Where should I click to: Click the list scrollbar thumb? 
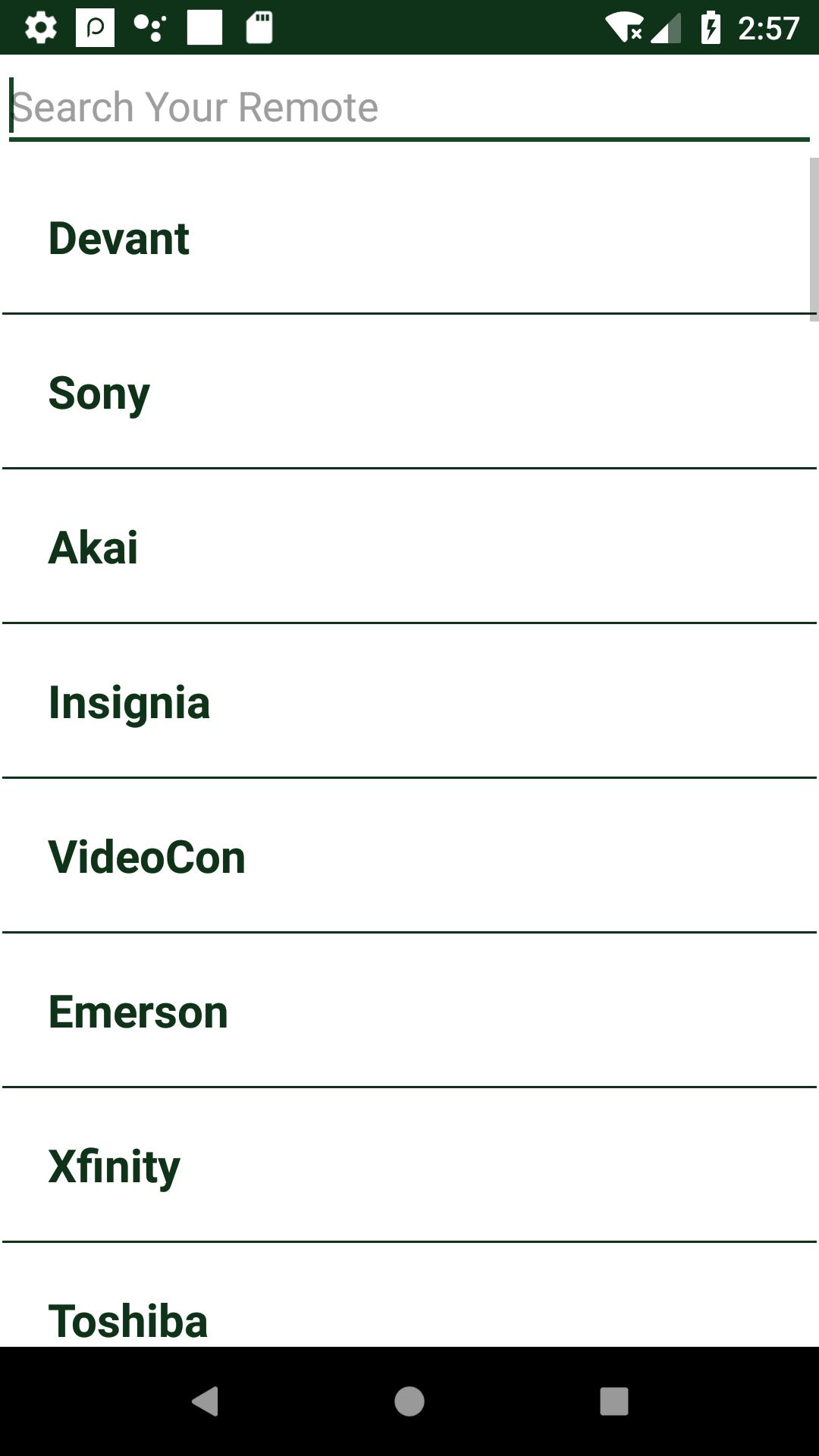[x=814, y=239]
